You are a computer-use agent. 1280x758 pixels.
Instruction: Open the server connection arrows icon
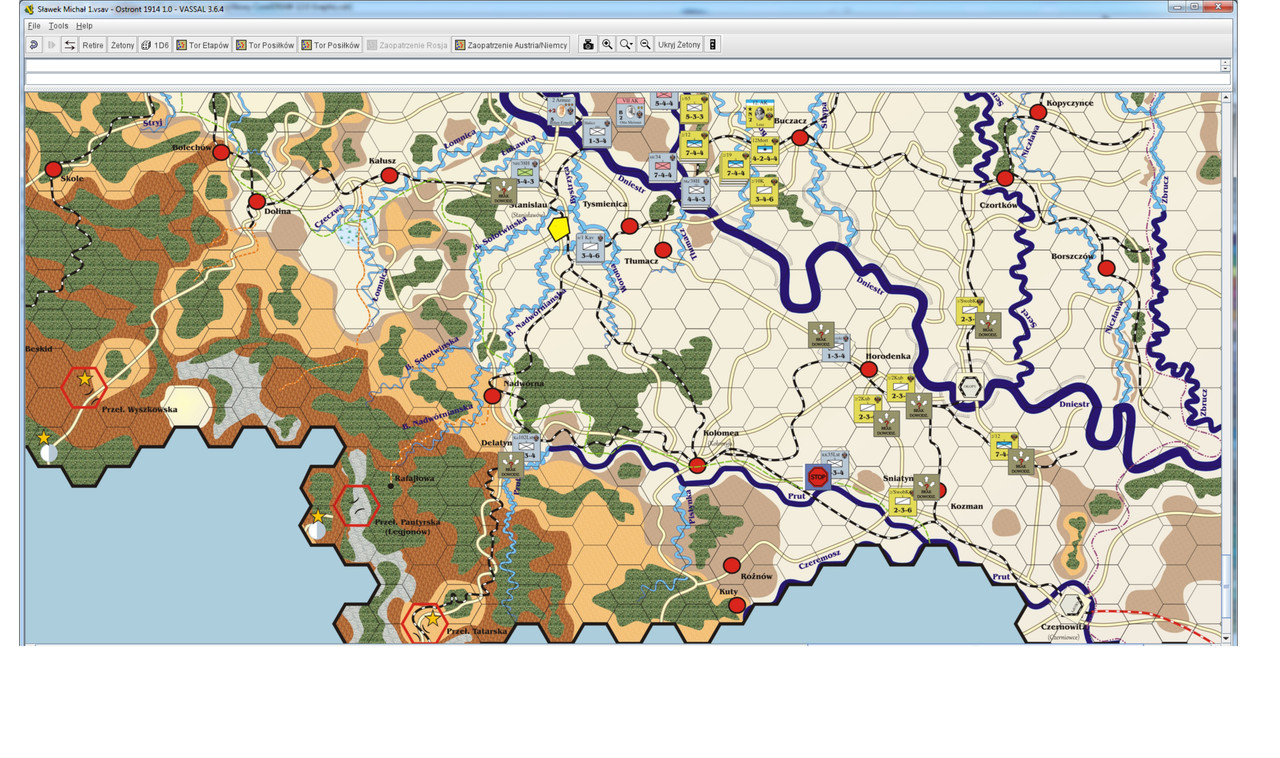click(69, 45)
